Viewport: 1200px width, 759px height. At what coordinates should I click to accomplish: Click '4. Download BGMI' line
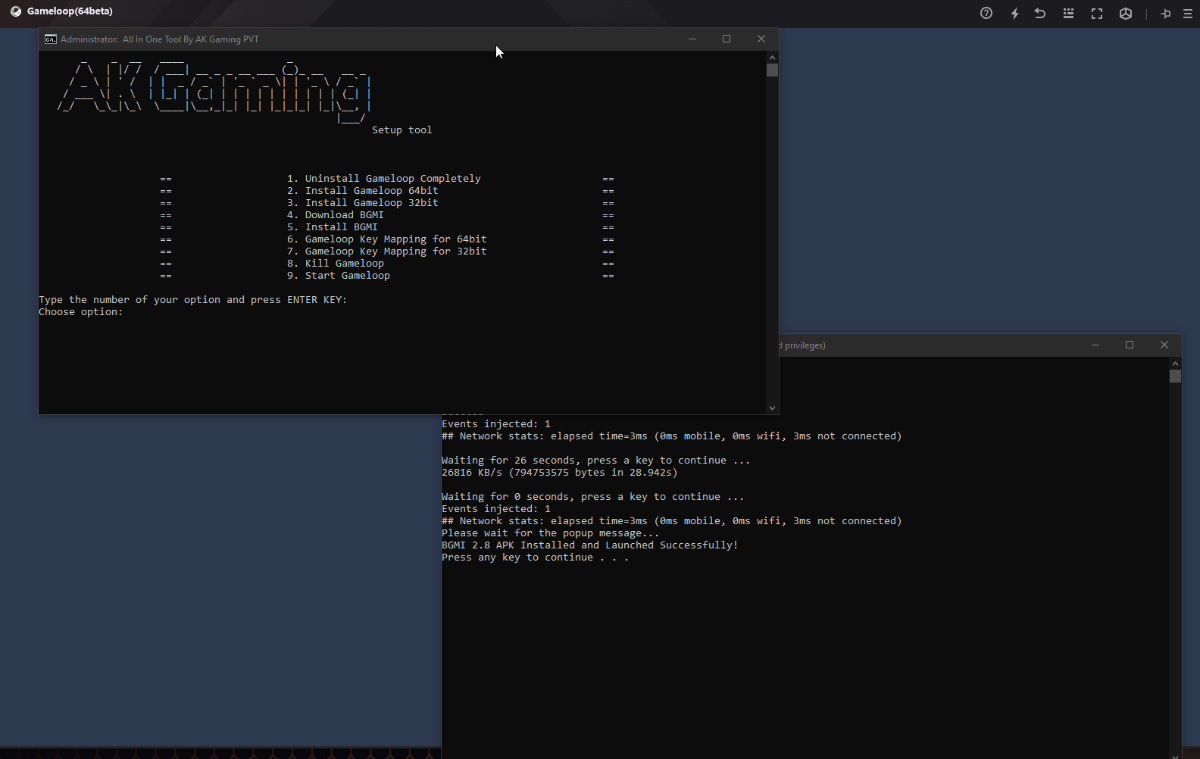(335, 215)
